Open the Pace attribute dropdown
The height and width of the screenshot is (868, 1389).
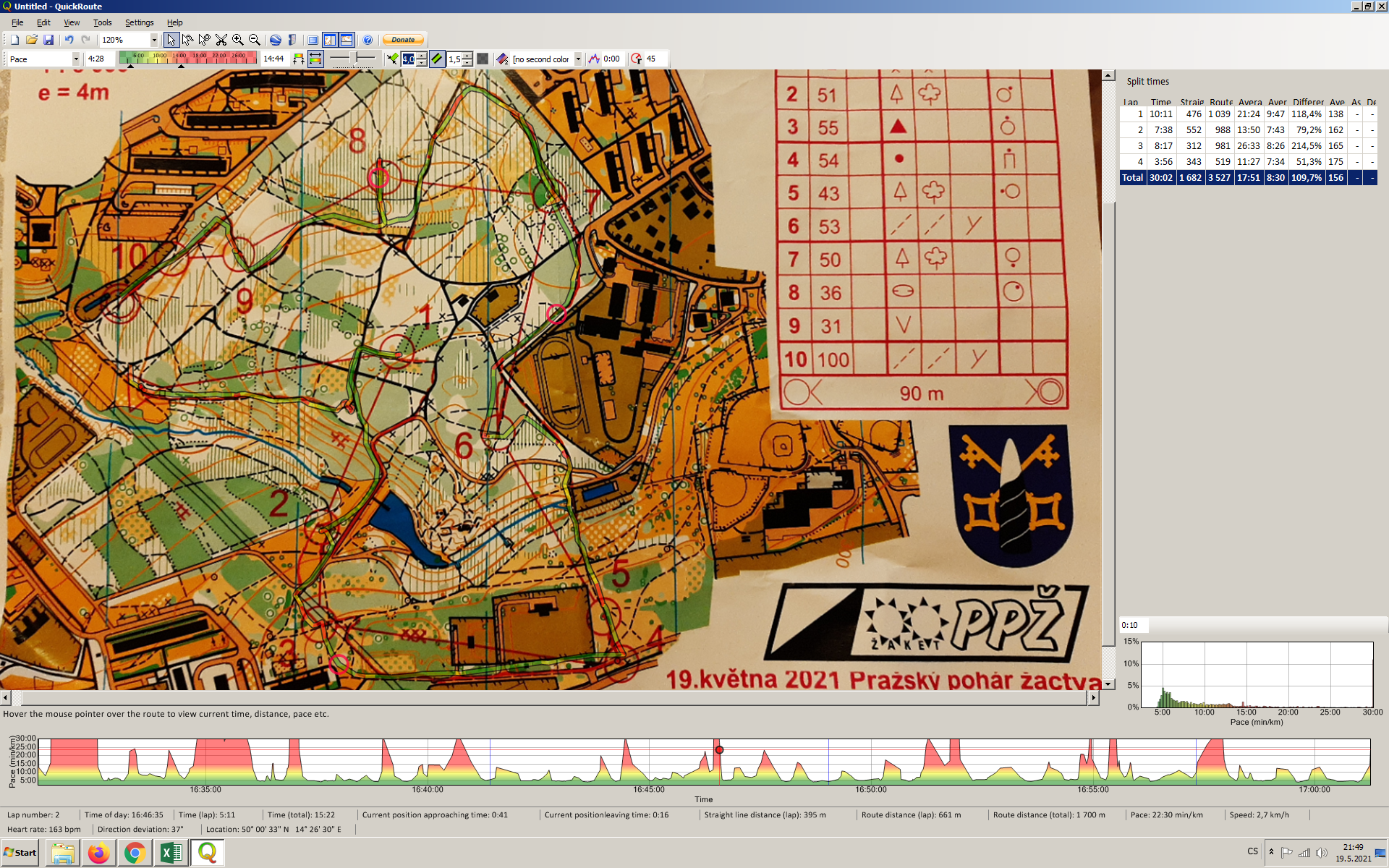[75, 59]
